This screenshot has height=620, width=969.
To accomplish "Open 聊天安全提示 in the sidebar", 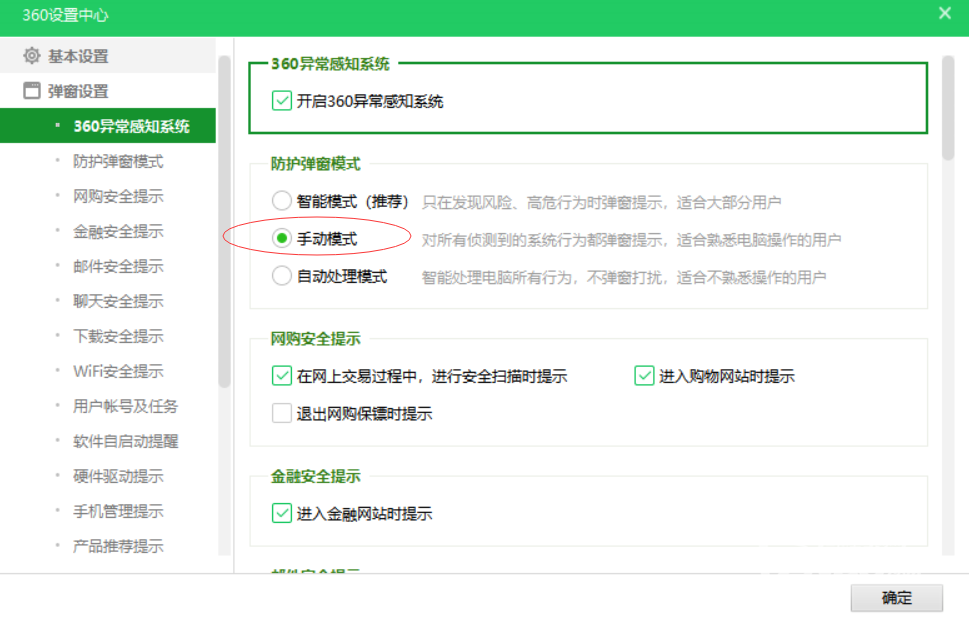I will point(118,301).
